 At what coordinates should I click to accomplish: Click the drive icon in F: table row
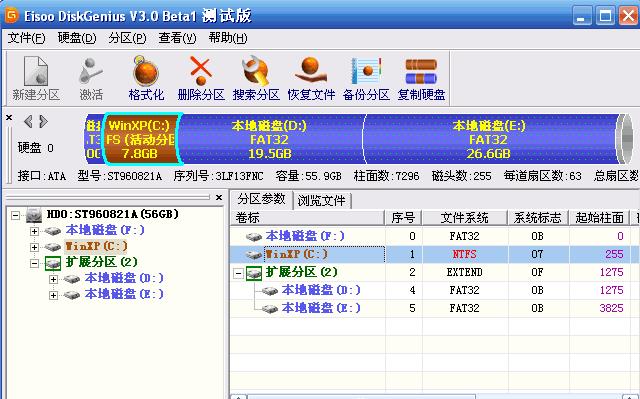pos(254,236)
